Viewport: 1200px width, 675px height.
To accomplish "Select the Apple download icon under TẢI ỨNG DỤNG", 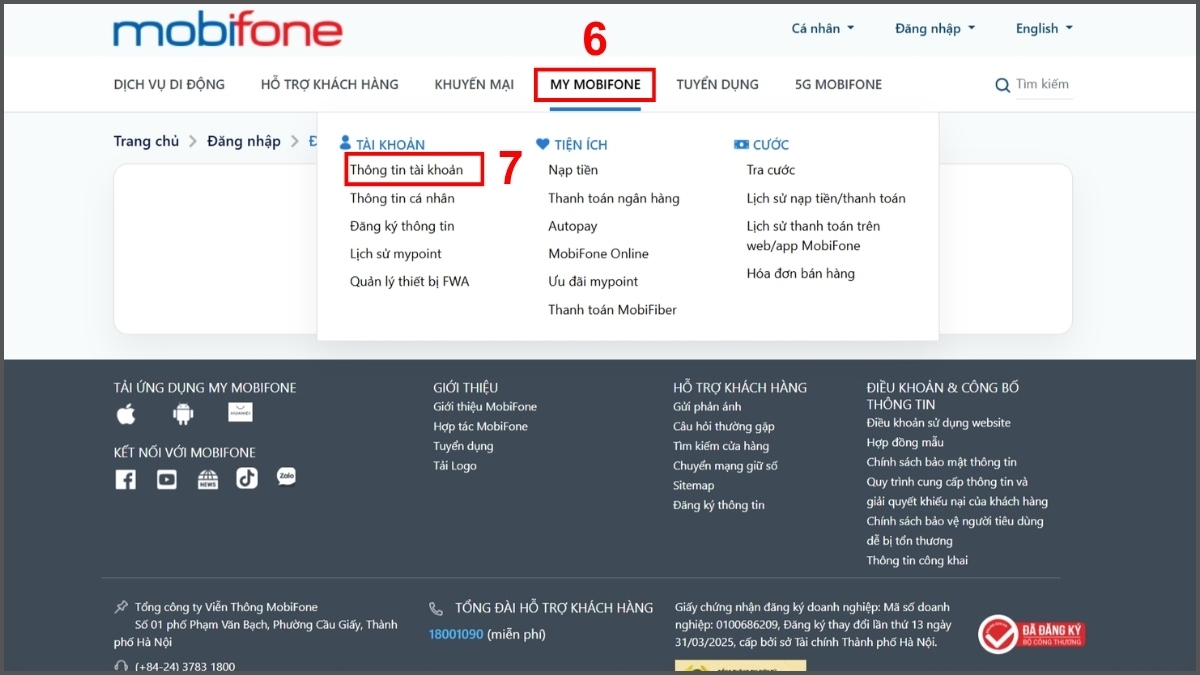I will coord(126,412).
